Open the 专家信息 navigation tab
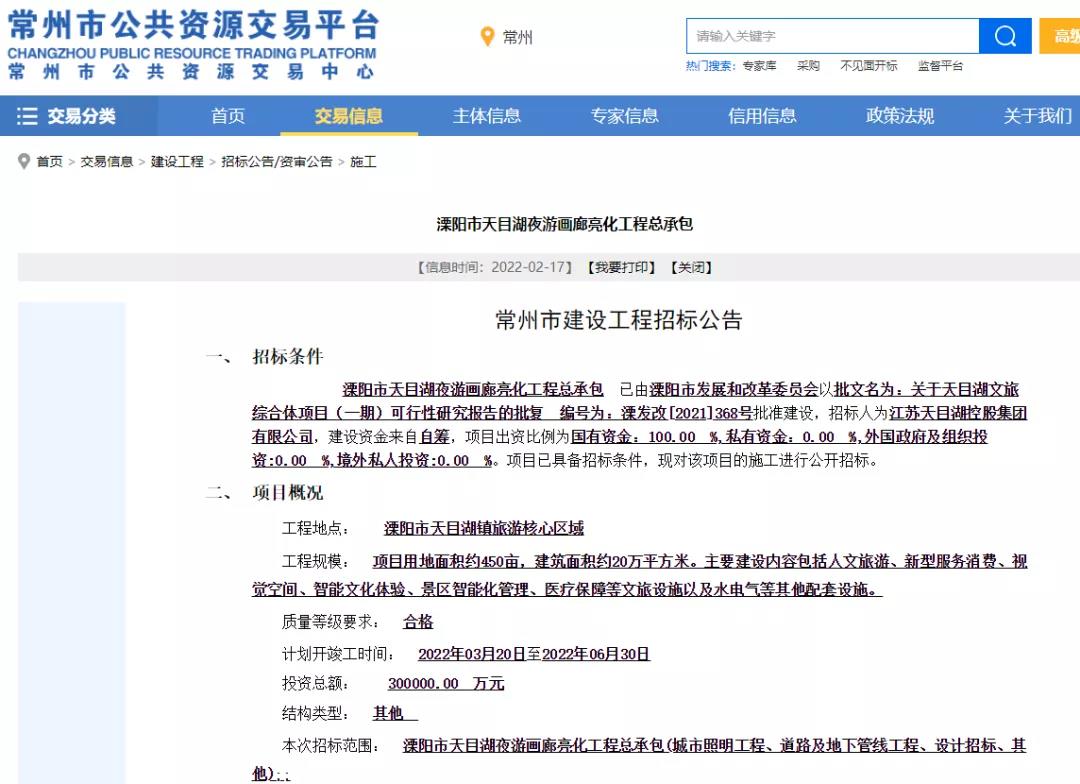 624,116
